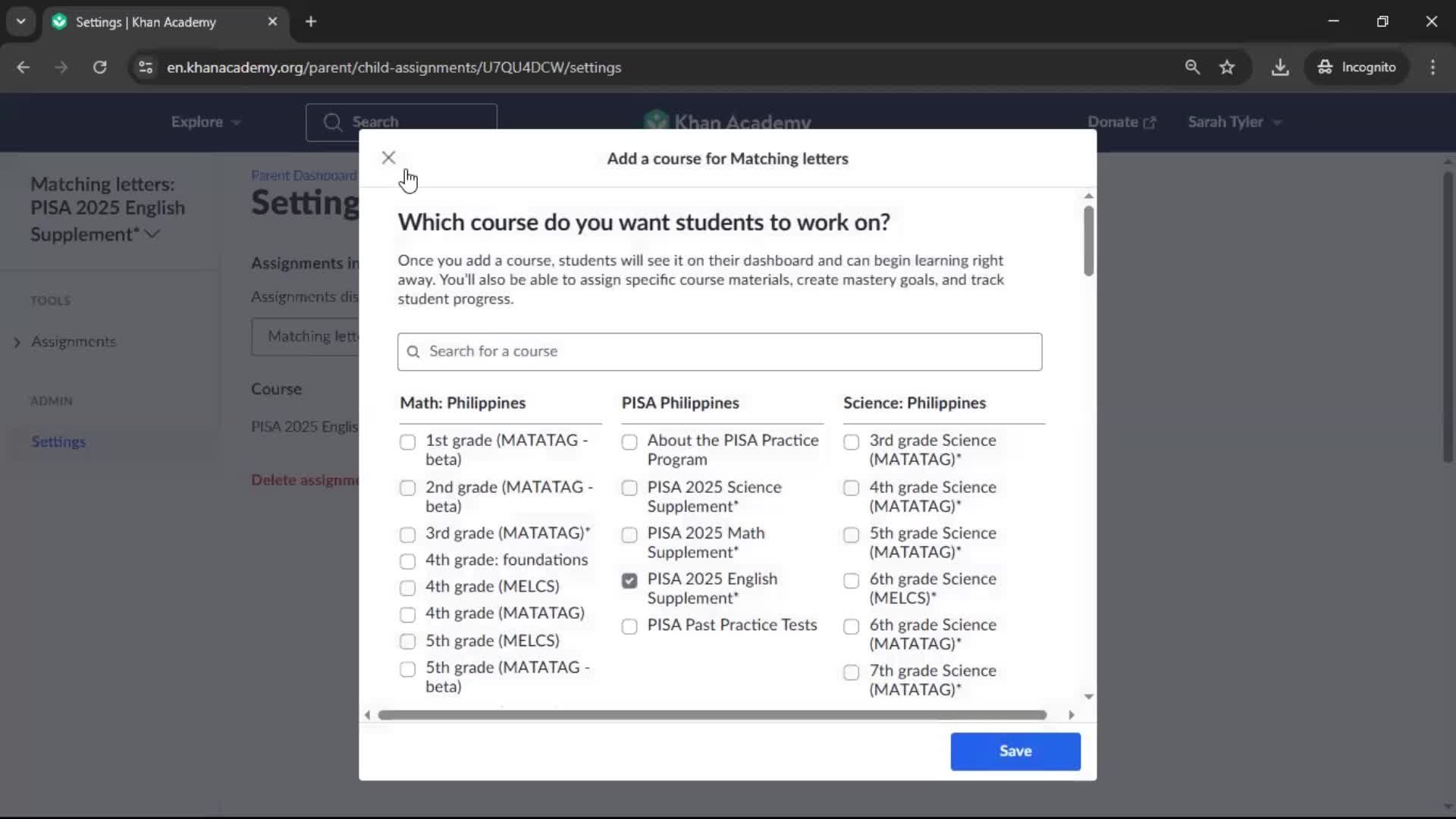The image size is (1456, 819).
Task: Click the Science: Philippines heading
Action: (x=915, y=403)
